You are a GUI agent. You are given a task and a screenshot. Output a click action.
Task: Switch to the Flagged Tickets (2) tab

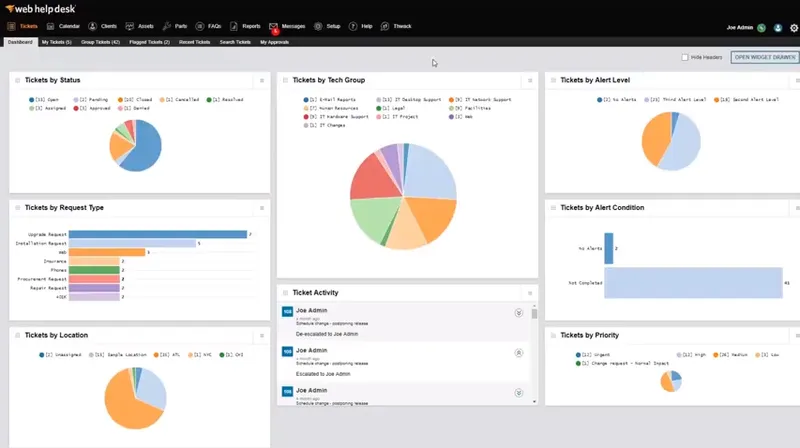point(149,42)
